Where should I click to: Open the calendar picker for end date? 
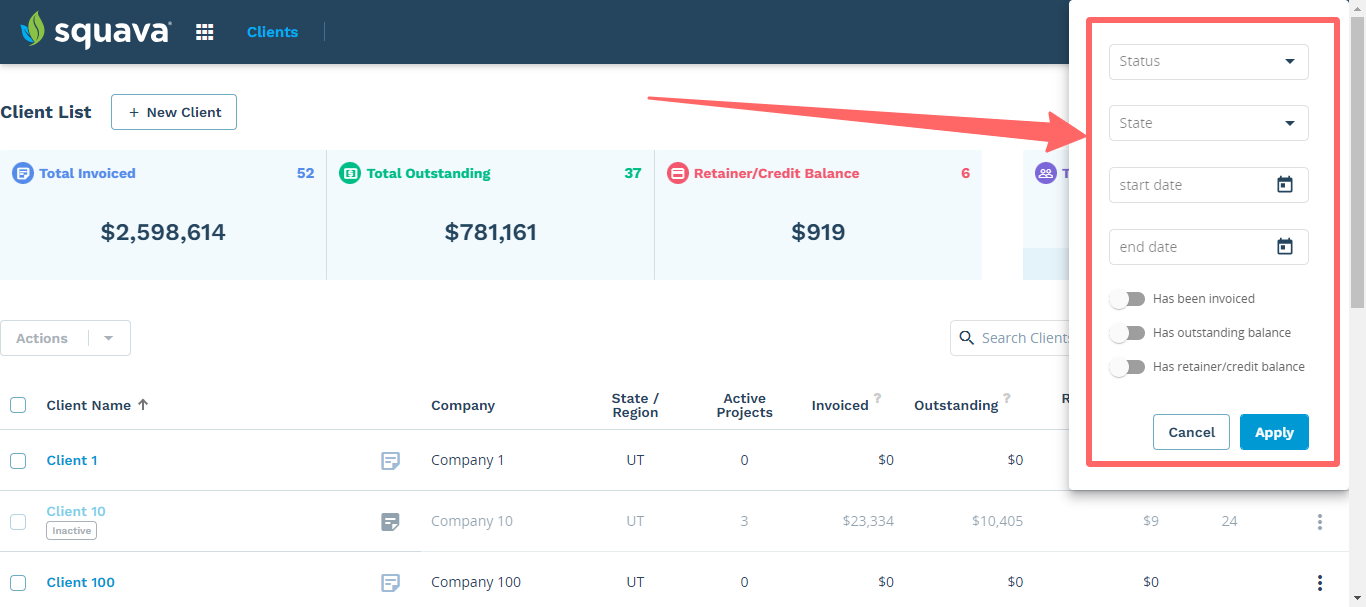[1285, 246]
